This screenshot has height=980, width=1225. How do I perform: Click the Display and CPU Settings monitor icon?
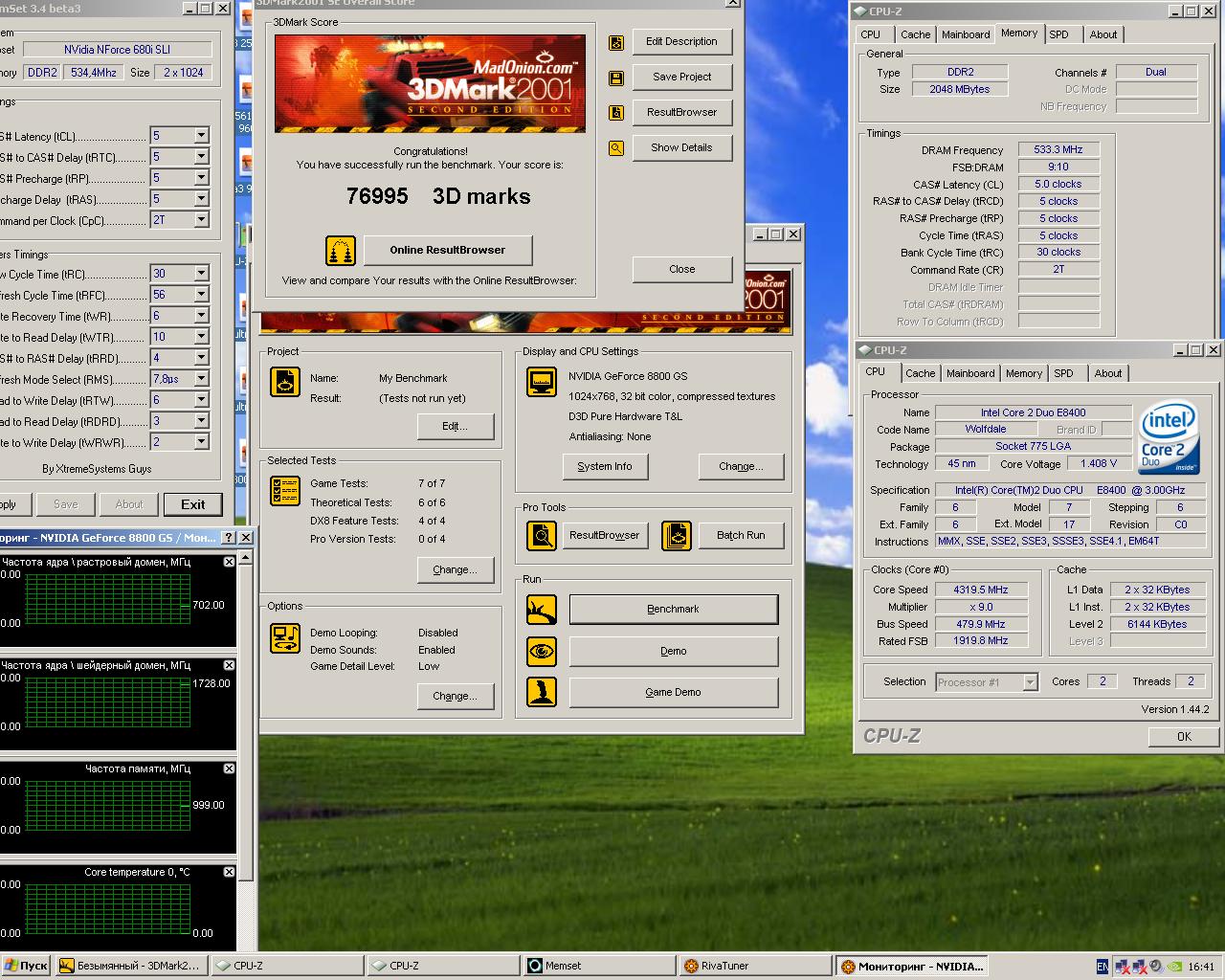[x=542, y=382]
